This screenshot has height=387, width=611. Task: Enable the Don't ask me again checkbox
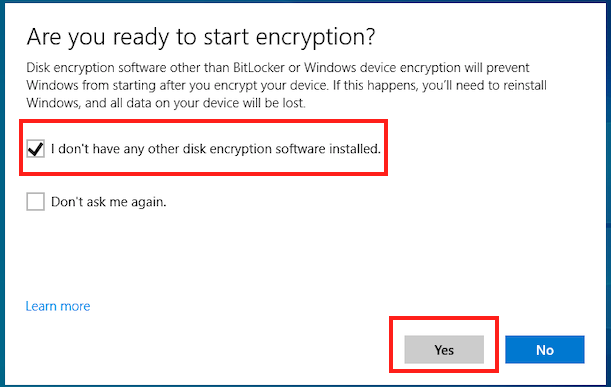click(35, 201)
